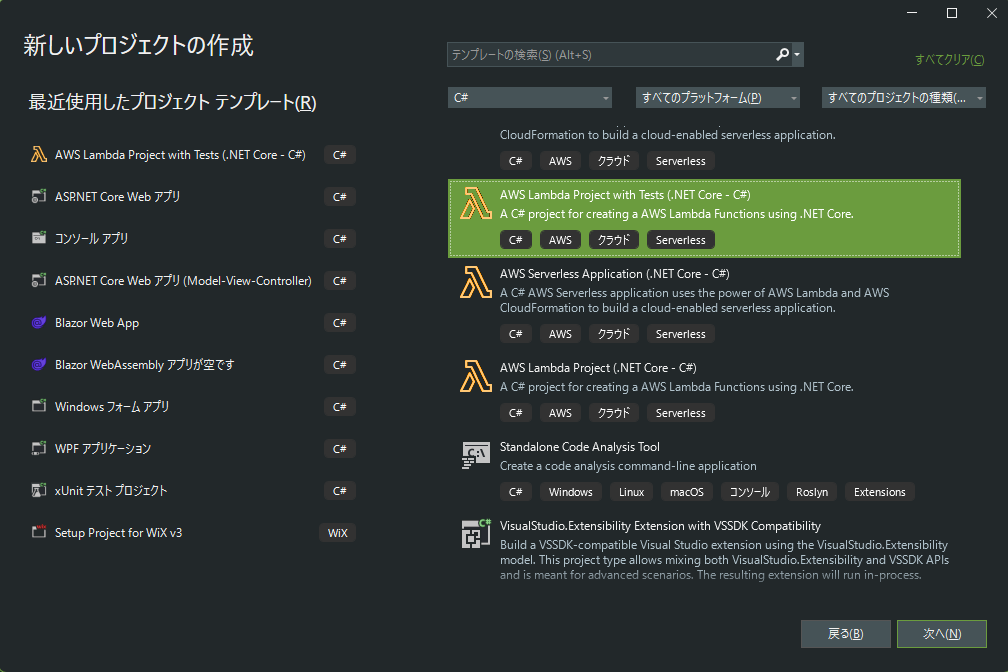The height and width of the screenshot is (672, 1008).
Task: Click the すべてクリア link
Action: (x=950, y=60)
